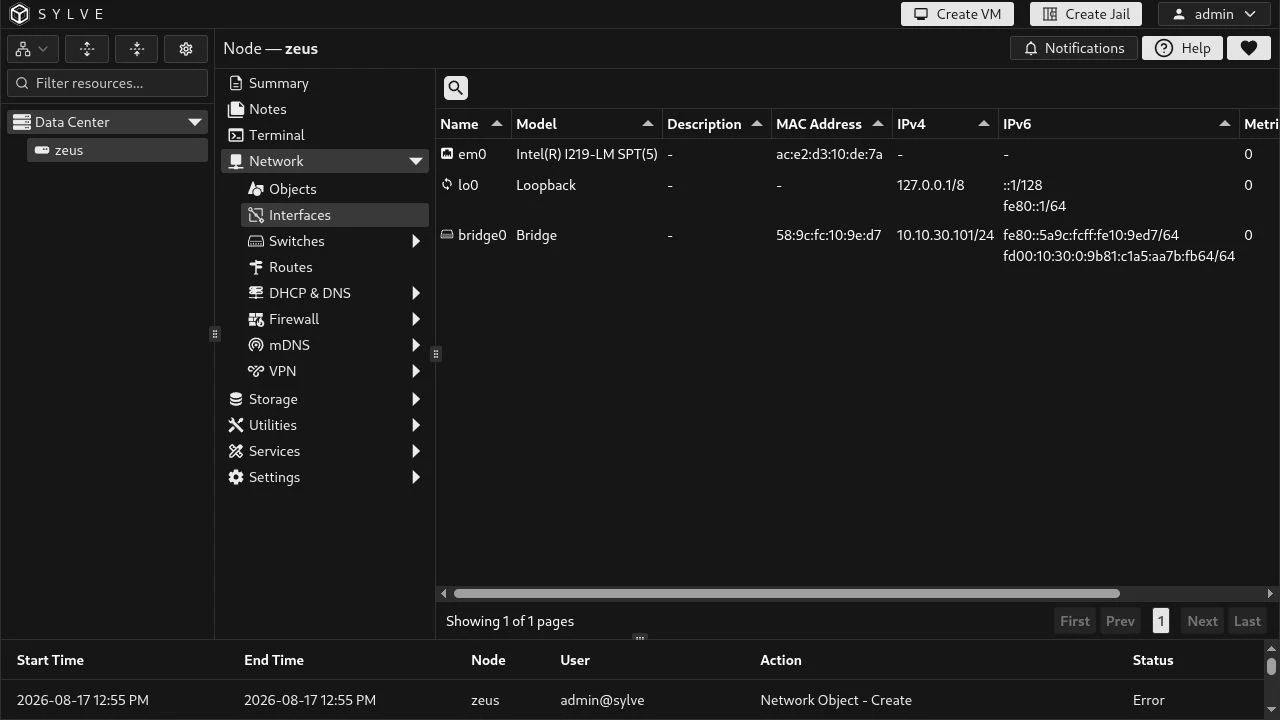Expand the Utilities section
This screenshot has height=720, width=1280.
pyautogui.click(x=416, y=425)
